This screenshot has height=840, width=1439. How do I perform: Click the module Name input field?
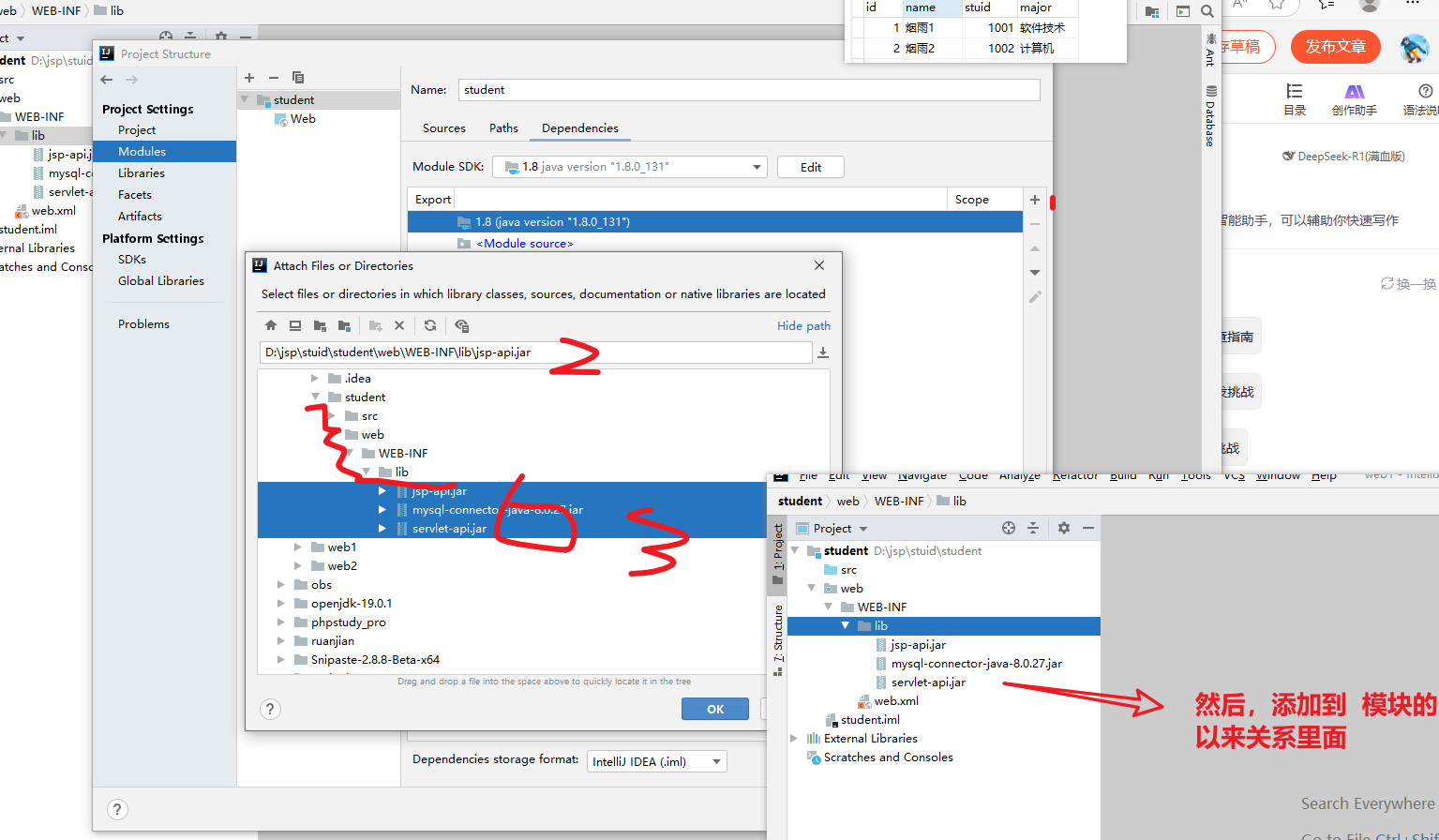749,90
